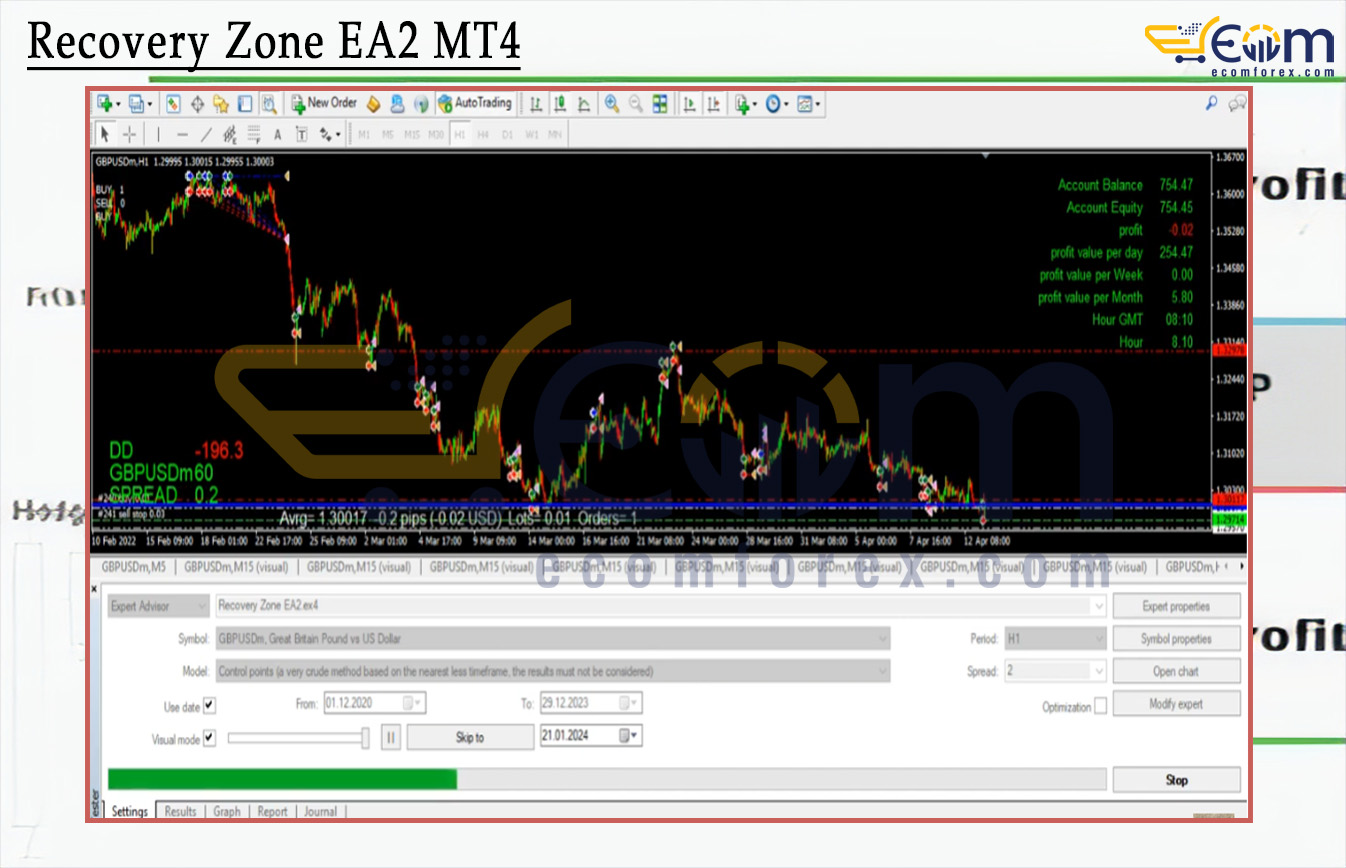The image size is (1346, 868).
Task: Click the visual mode speed slider
Action: click(x=298, y=738)
